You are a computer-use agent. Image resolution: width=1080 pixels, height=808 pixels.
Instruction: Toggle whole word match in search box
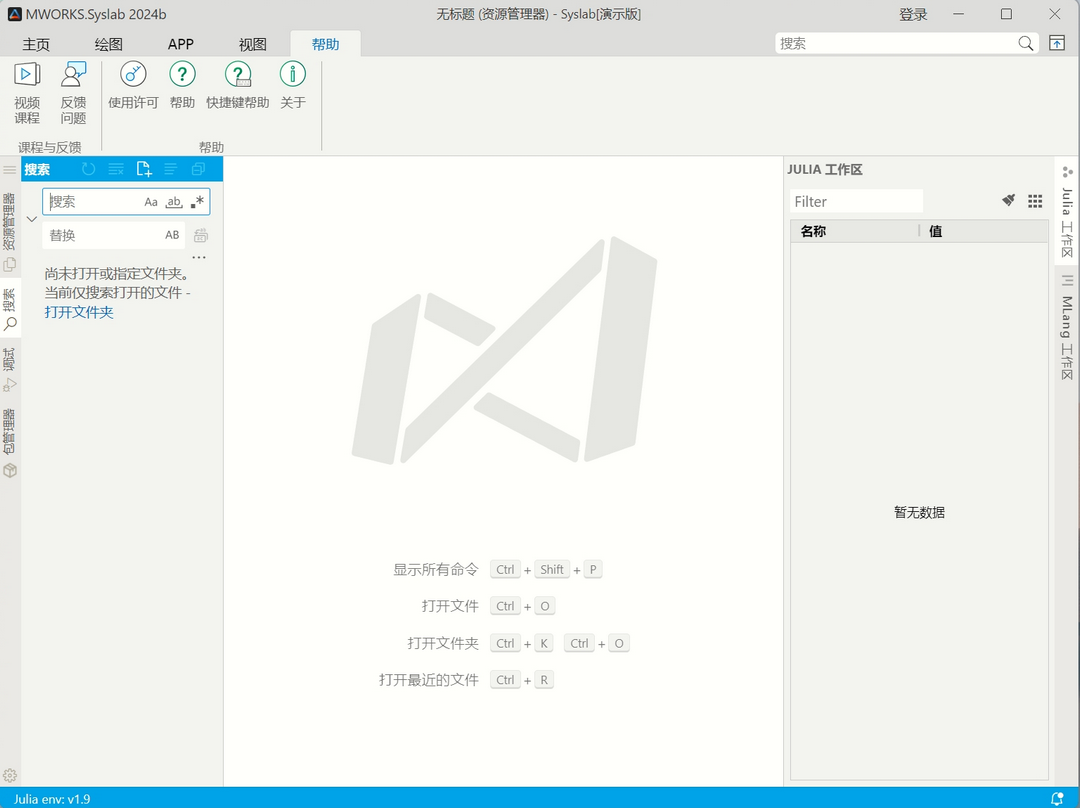[x=174, y=202]
